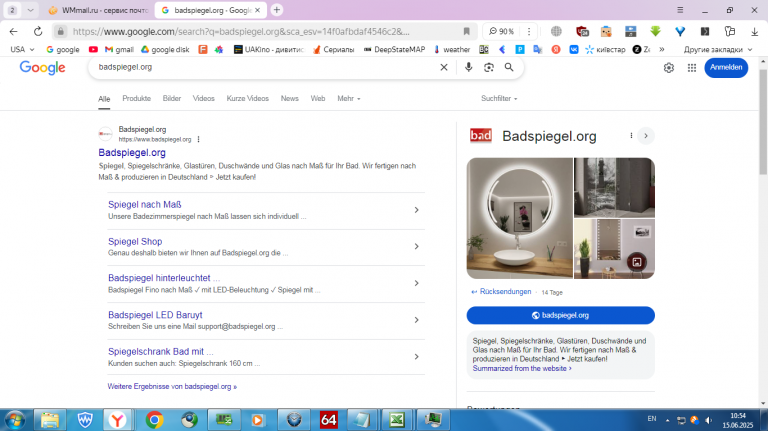The width and height of the screenshot is (768, 431).
Task: Switch to Produkte results tab
Action: 137,98
